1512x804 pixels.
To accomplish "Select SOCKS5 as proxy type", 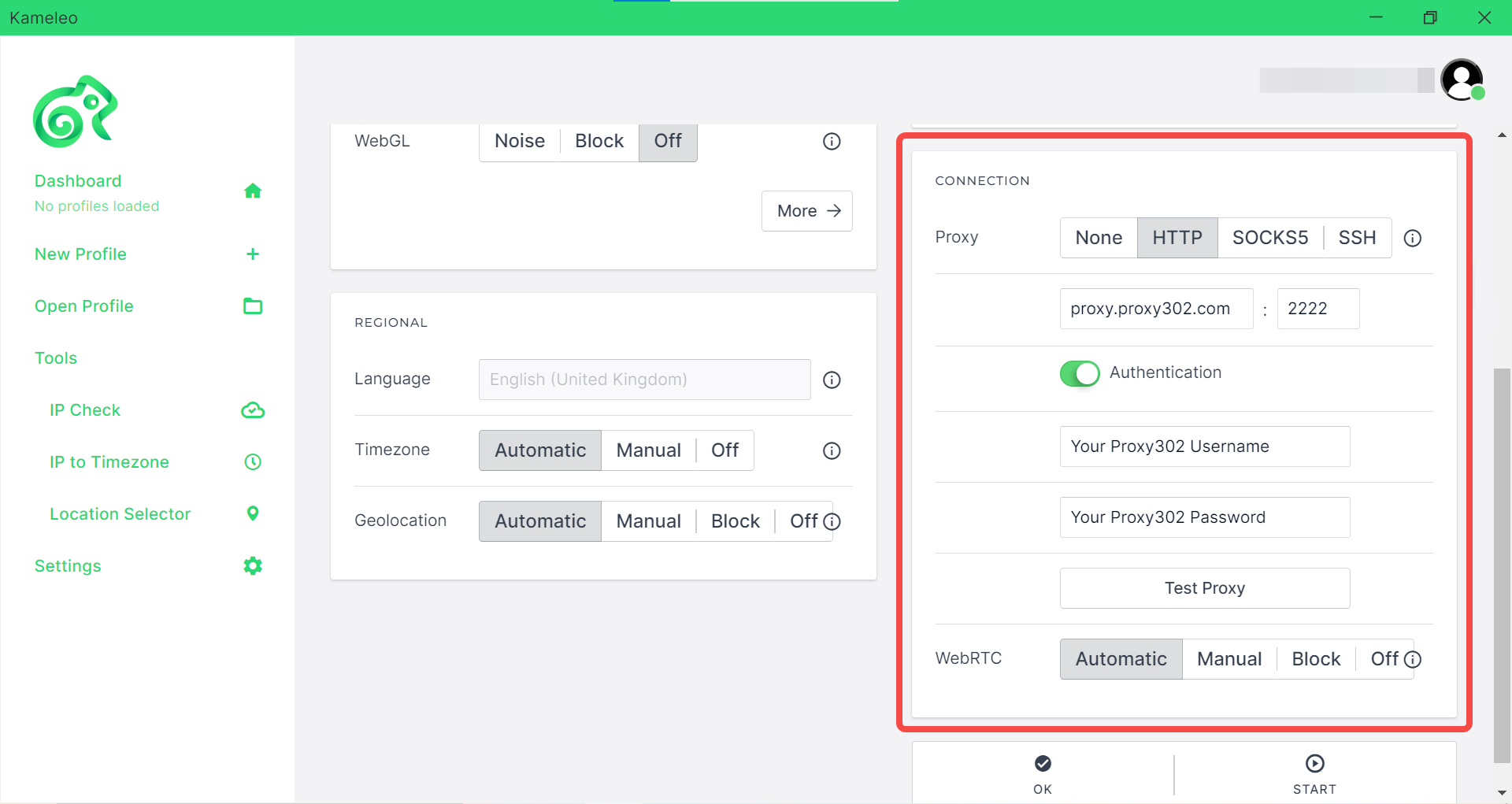I will click(1270, 238).
